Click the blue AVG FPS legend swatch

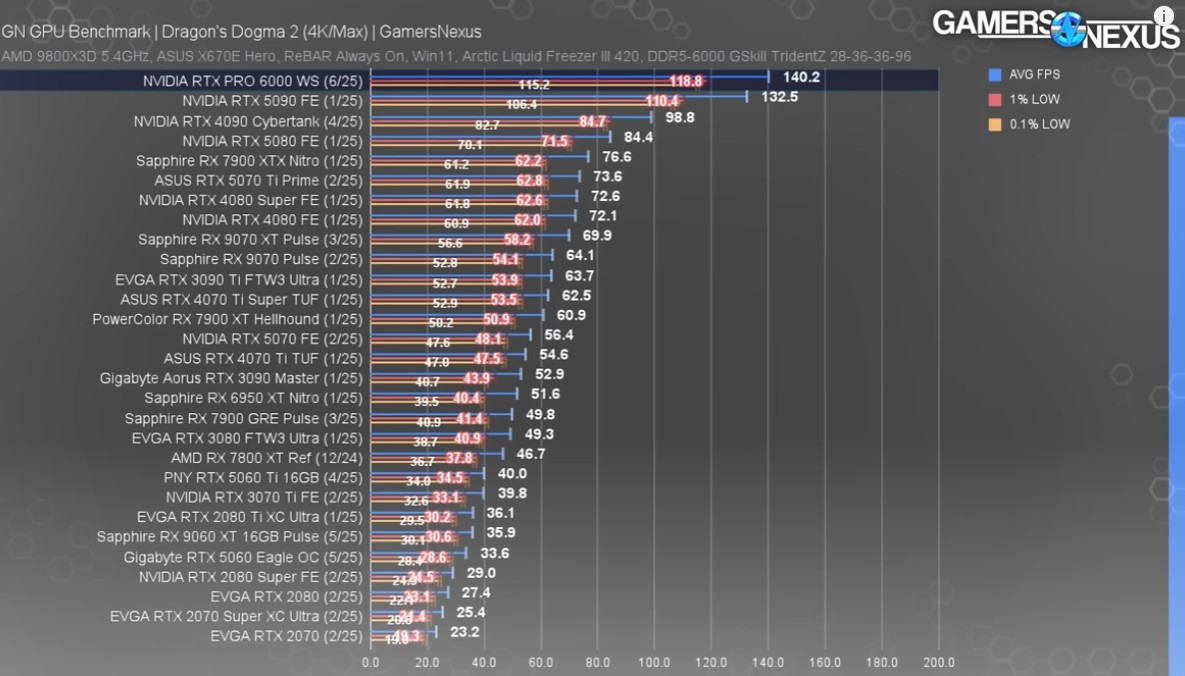pyautogui.click(x=995, y=75)
